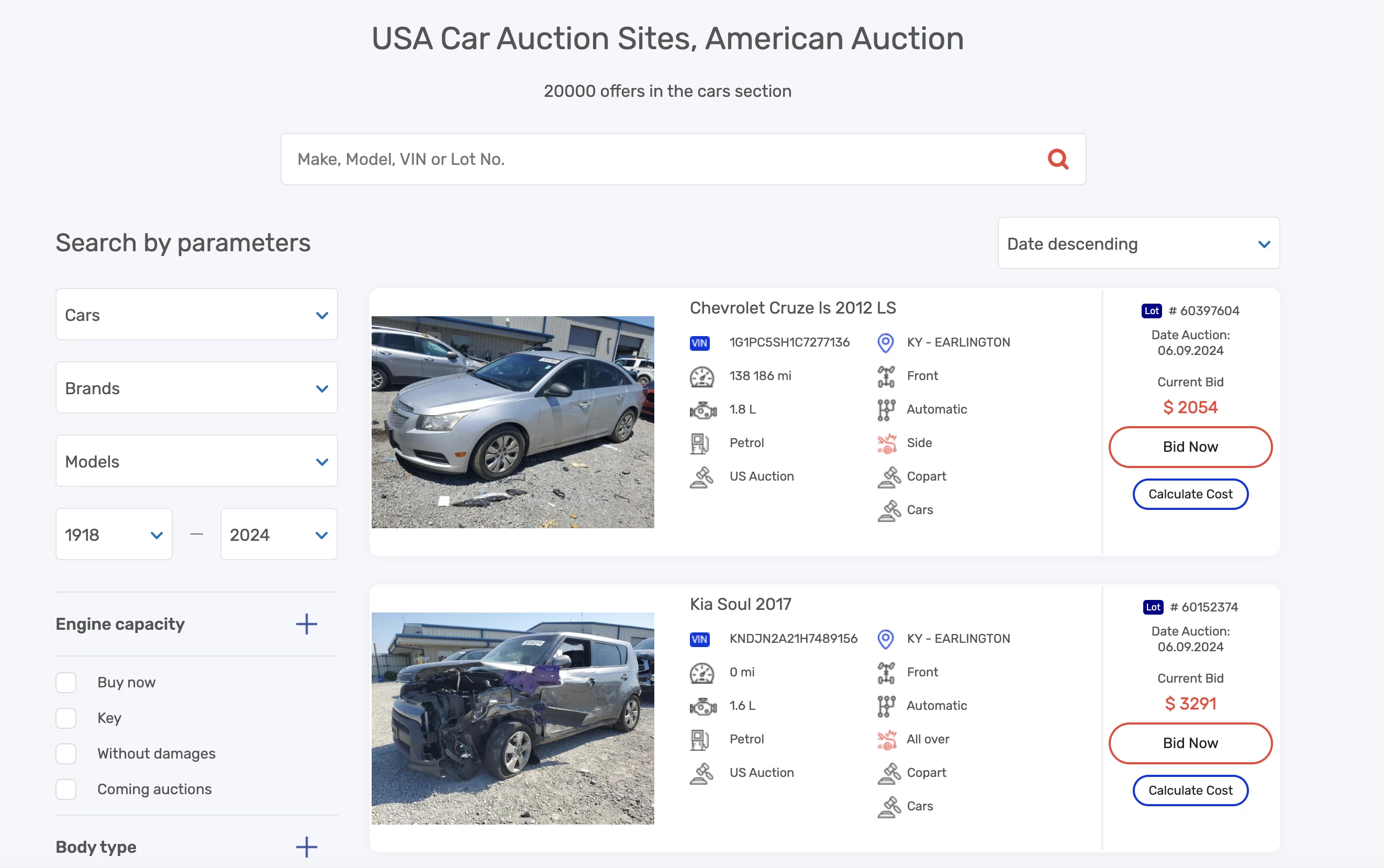Select Cars category from the dropdown
This screenshot has height=868, width=1384.
pyautogui.click(x=197, y=315)
